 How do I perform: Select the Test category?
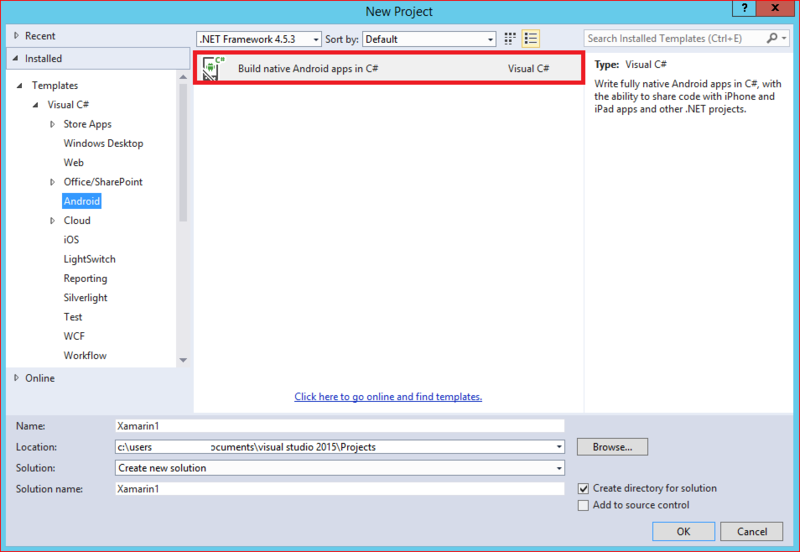[x=72, y=317]
